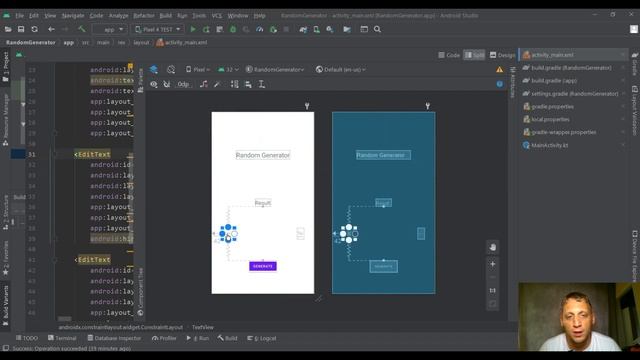Open the RandomGenerator theme dropdown
This screenshot has width=640, height=360.
pyautogui.click(x=275, y=70)
